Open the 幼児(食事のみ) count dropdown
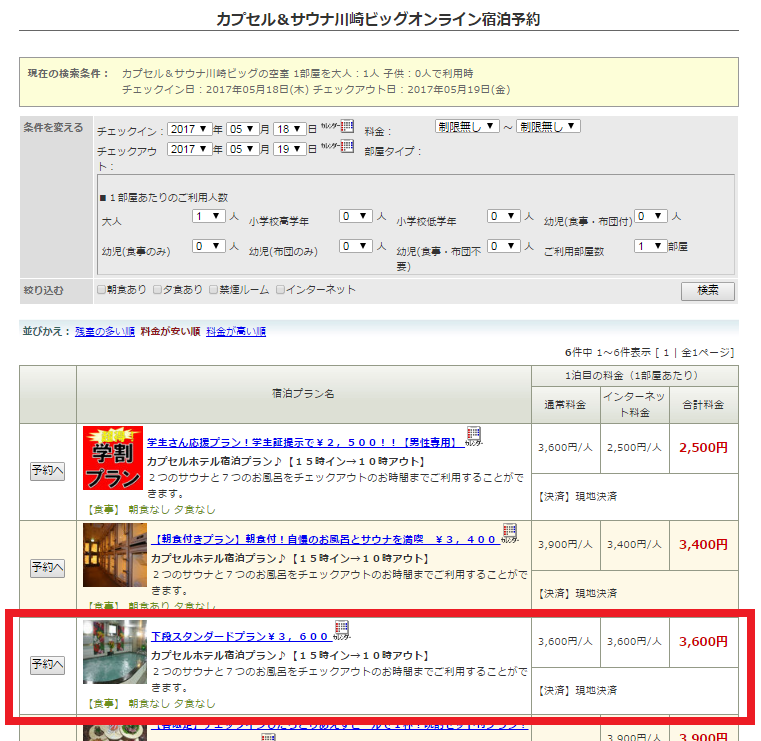Screen dimensions: 761x741 point(209,246)
